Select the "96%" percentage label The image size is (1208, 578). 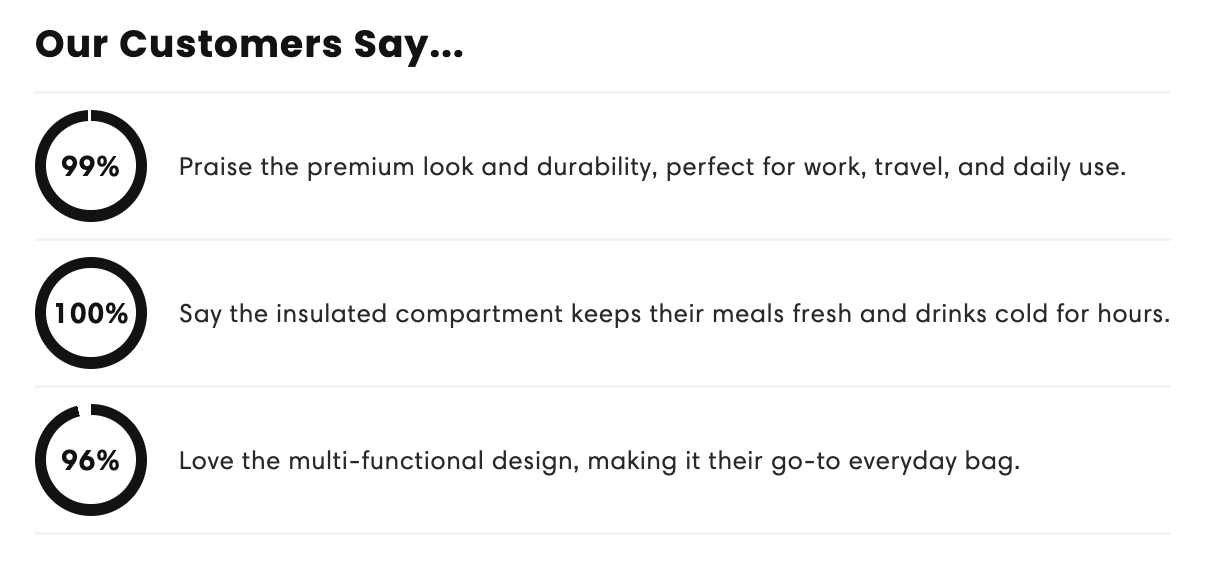coord(91,461)
